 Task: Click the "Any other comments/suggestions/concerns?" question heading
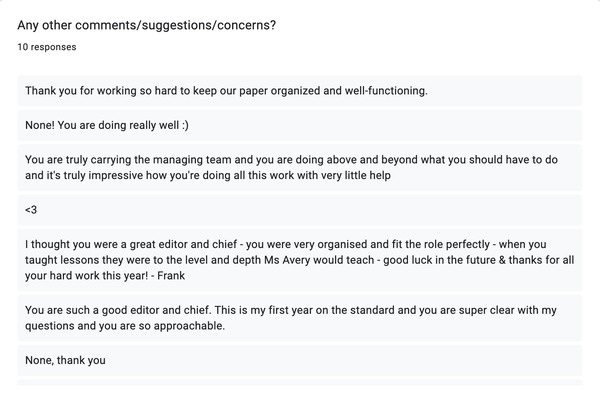(x=147, y=25)
